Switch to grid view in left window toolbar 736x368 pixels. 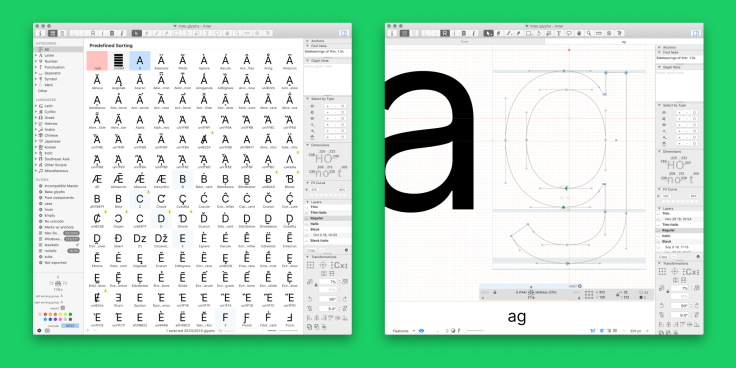pyautogui.click(x=53, y=33)
